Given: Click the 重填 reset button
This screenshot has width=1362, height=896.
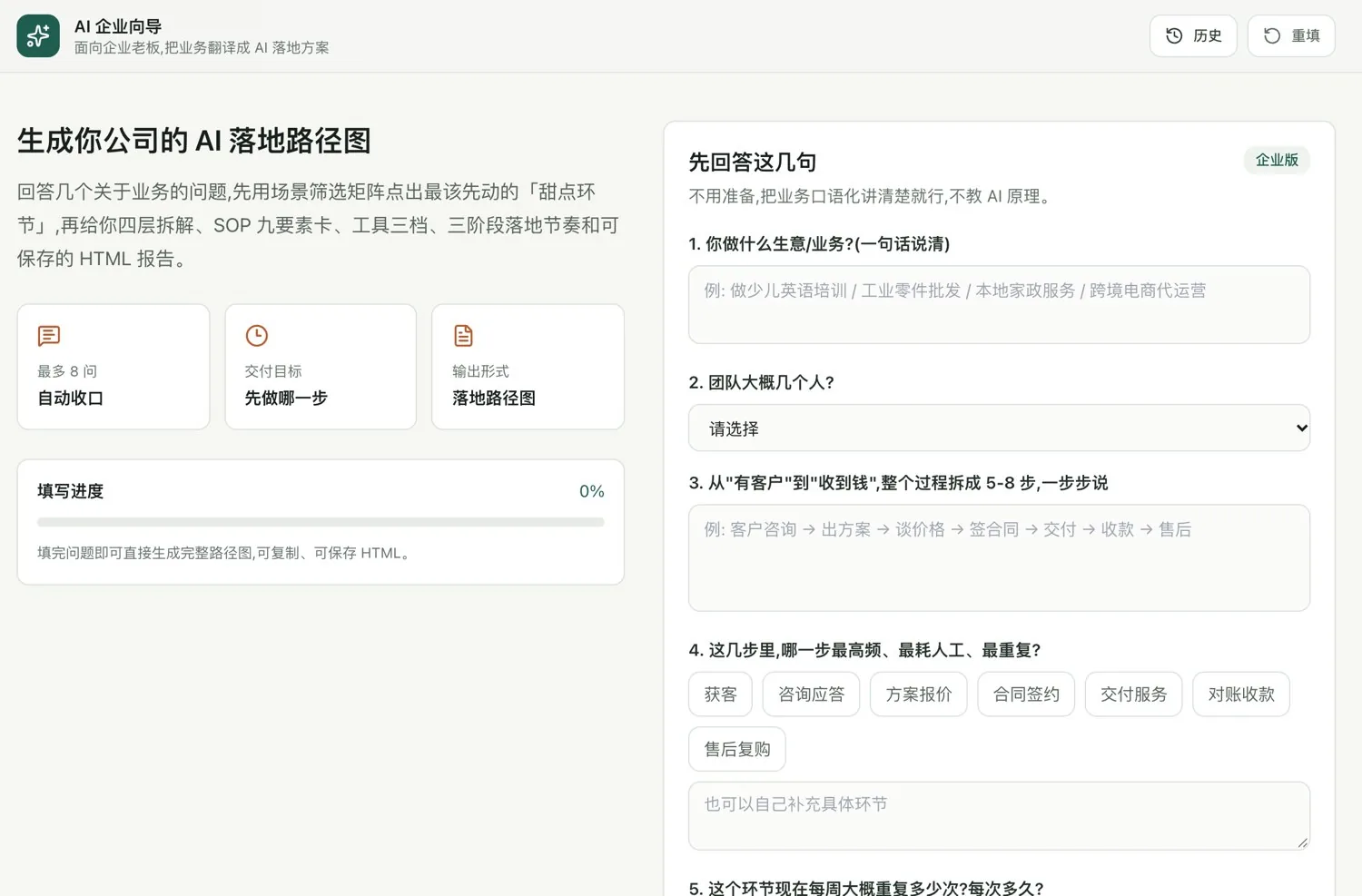Looking at the screenshot, I should pos(1291,35).
